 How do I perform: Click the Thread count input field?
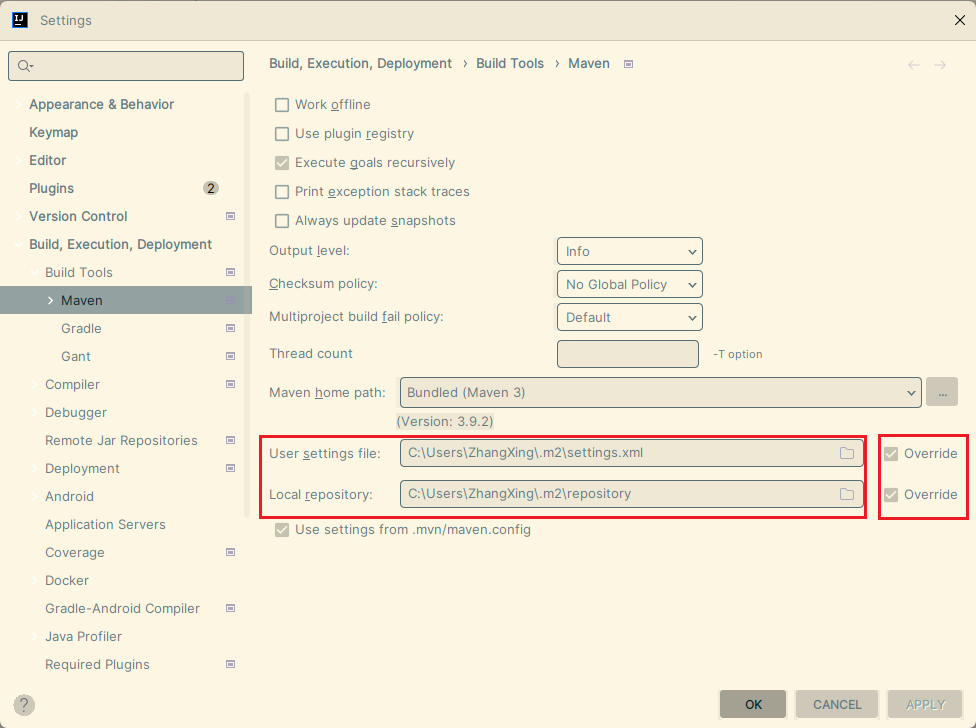(627, 354)
